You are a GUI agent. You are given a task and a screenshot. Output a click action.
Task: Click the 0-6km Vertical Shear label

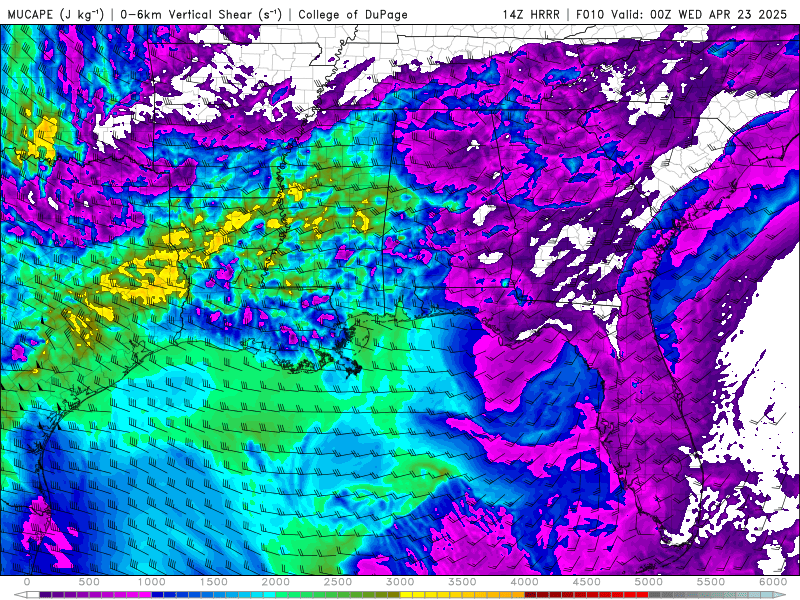click(x=201, y=14)
